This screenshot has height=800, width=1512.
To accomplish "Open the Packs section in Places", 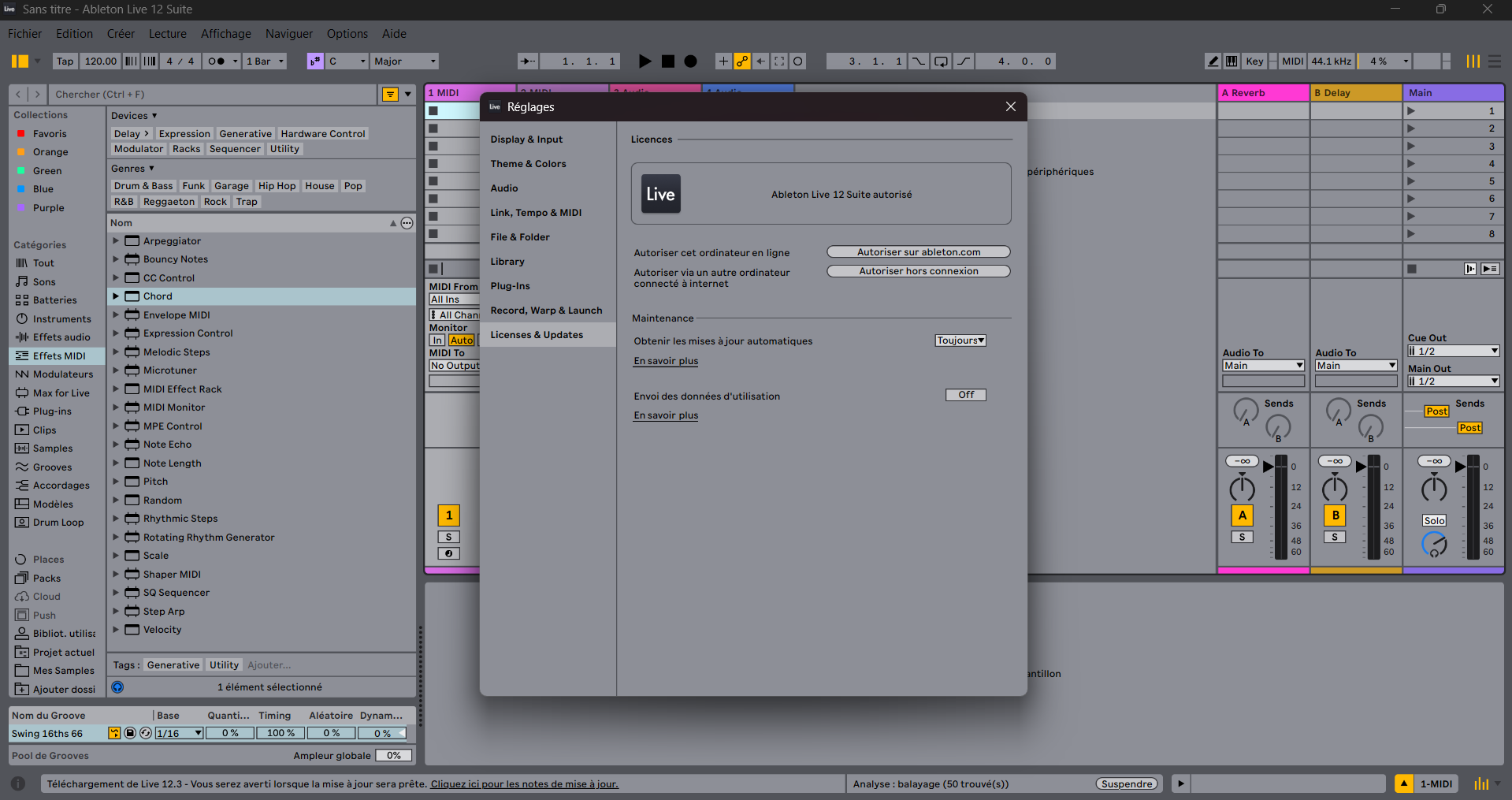I will 46,578.
